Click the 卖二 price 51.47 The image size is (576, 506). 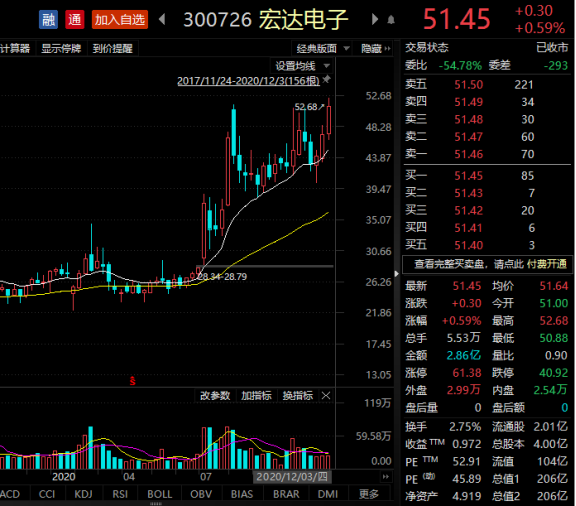click(468, 137)
